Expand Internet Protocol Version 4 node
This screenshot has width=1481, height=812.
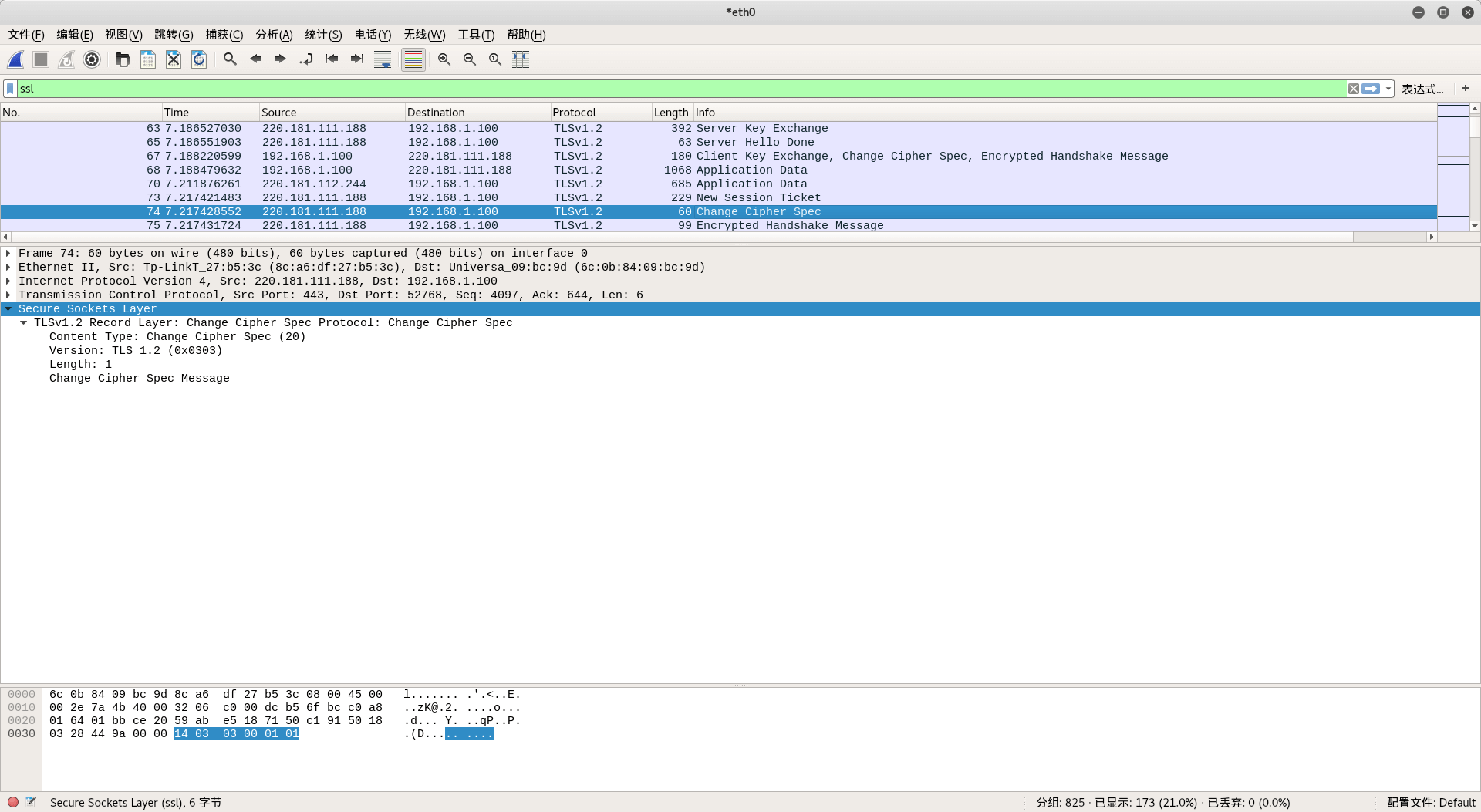(8, 281)
